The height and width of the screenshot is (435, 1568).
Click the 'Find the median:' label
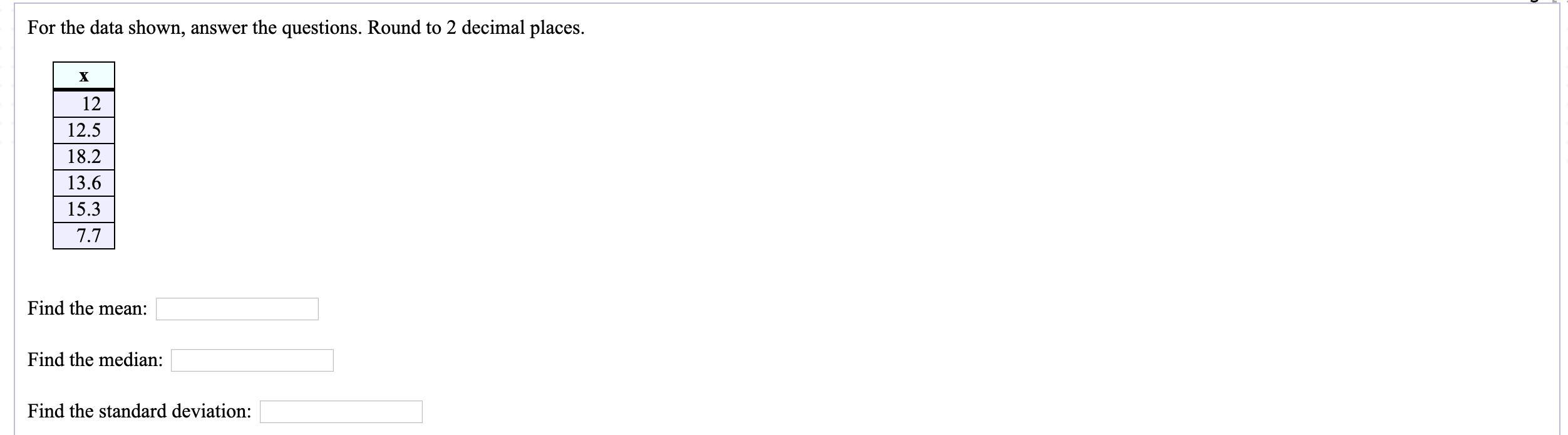(95, 360)
